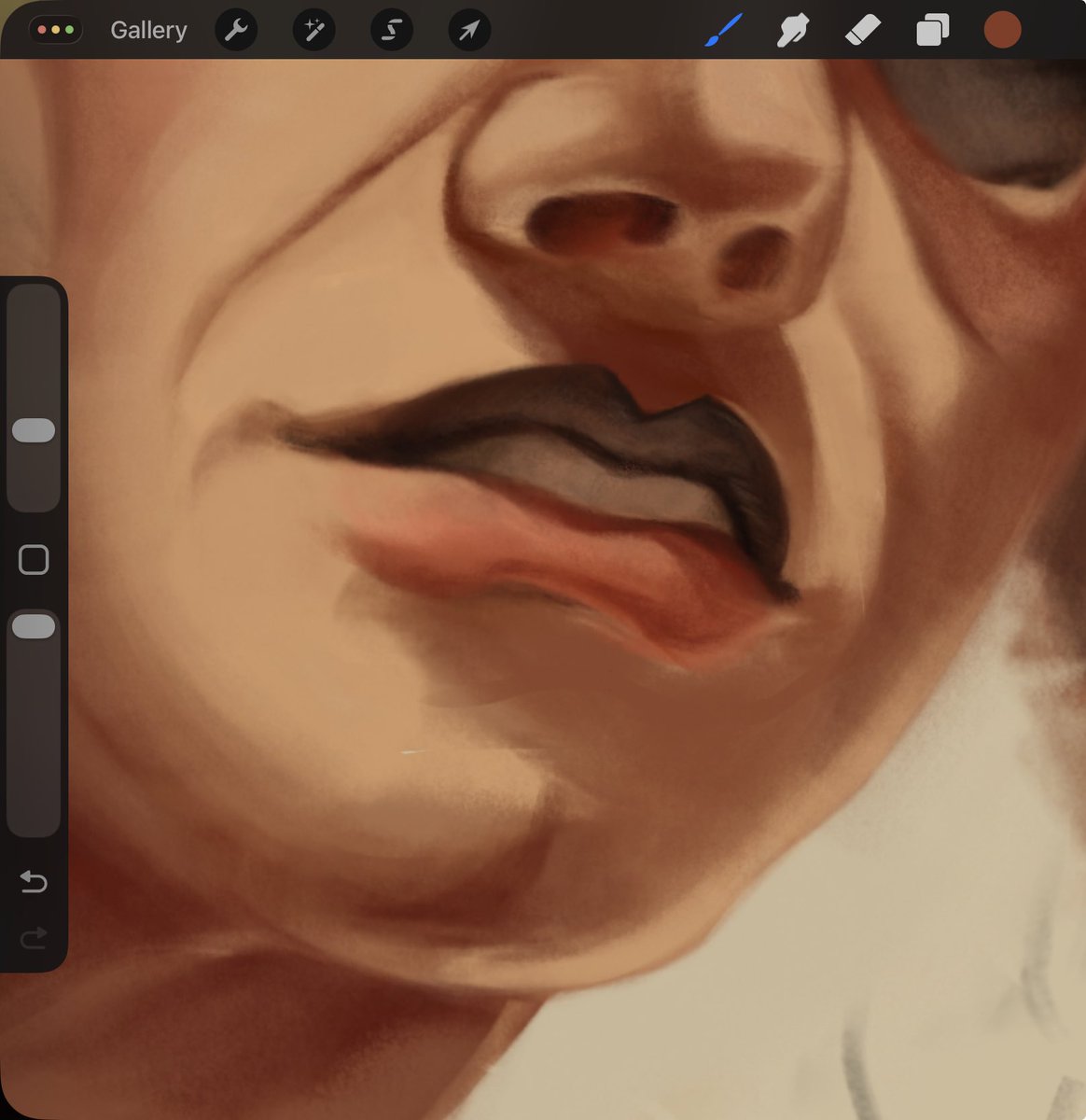Image resolution: width=1086 pixels, height=1120 pixels.
Task: Click the window control dots at top left
Action: click(x=55, y=29)
